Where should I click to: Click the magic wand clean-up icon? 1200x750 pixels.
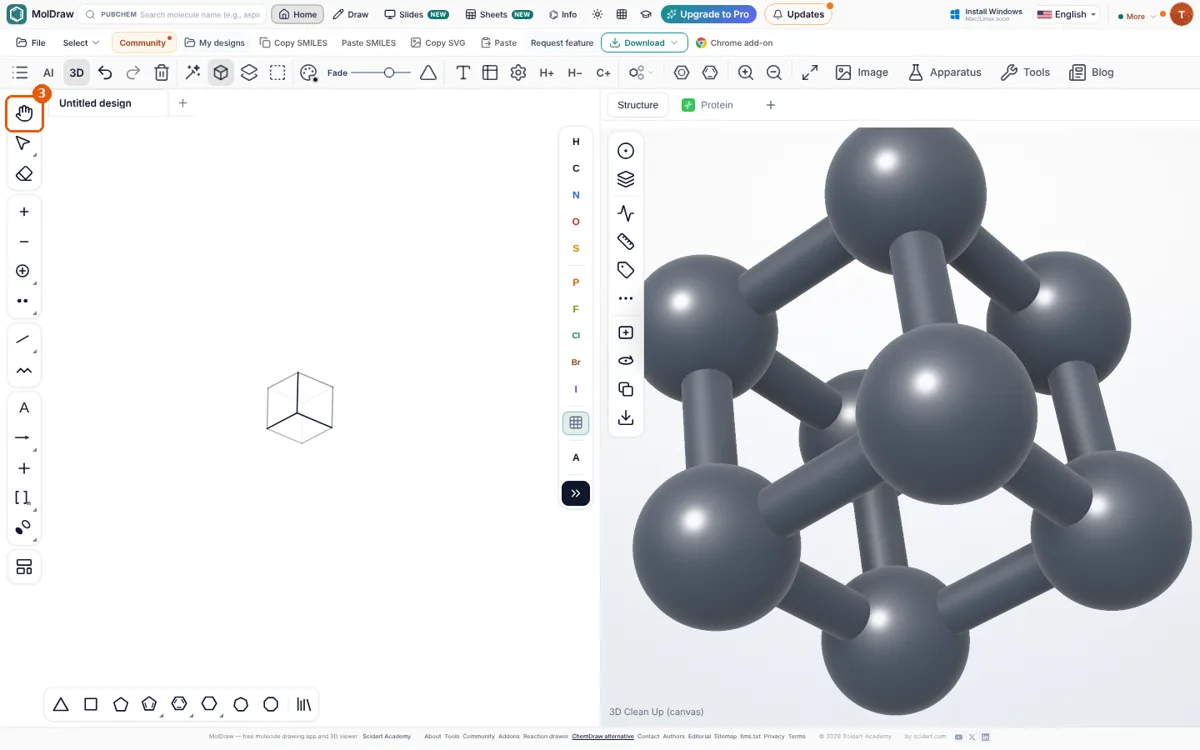coord(193,72)
